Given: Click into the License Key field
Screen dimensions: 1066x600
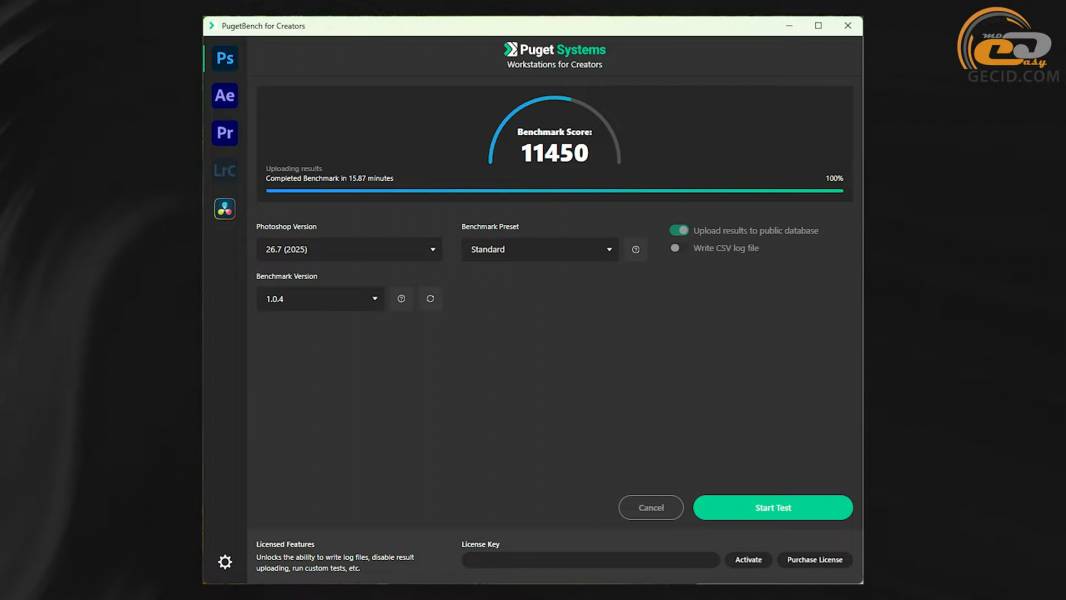Looking at the screenshot, I should [x=590, y=560].
